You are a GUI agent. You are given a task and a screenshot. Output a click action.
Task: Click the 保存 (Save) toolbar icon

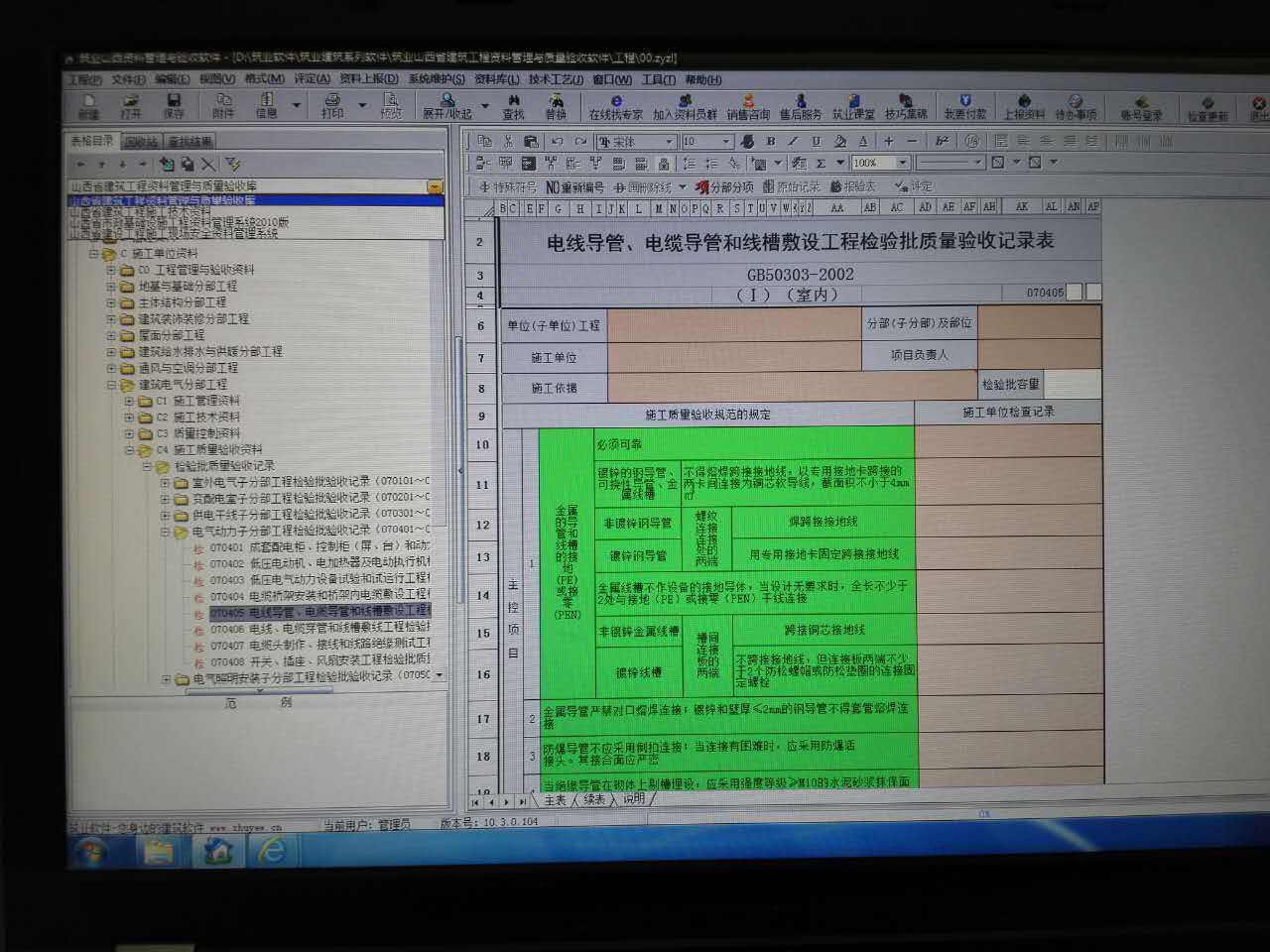coord(174,105)
